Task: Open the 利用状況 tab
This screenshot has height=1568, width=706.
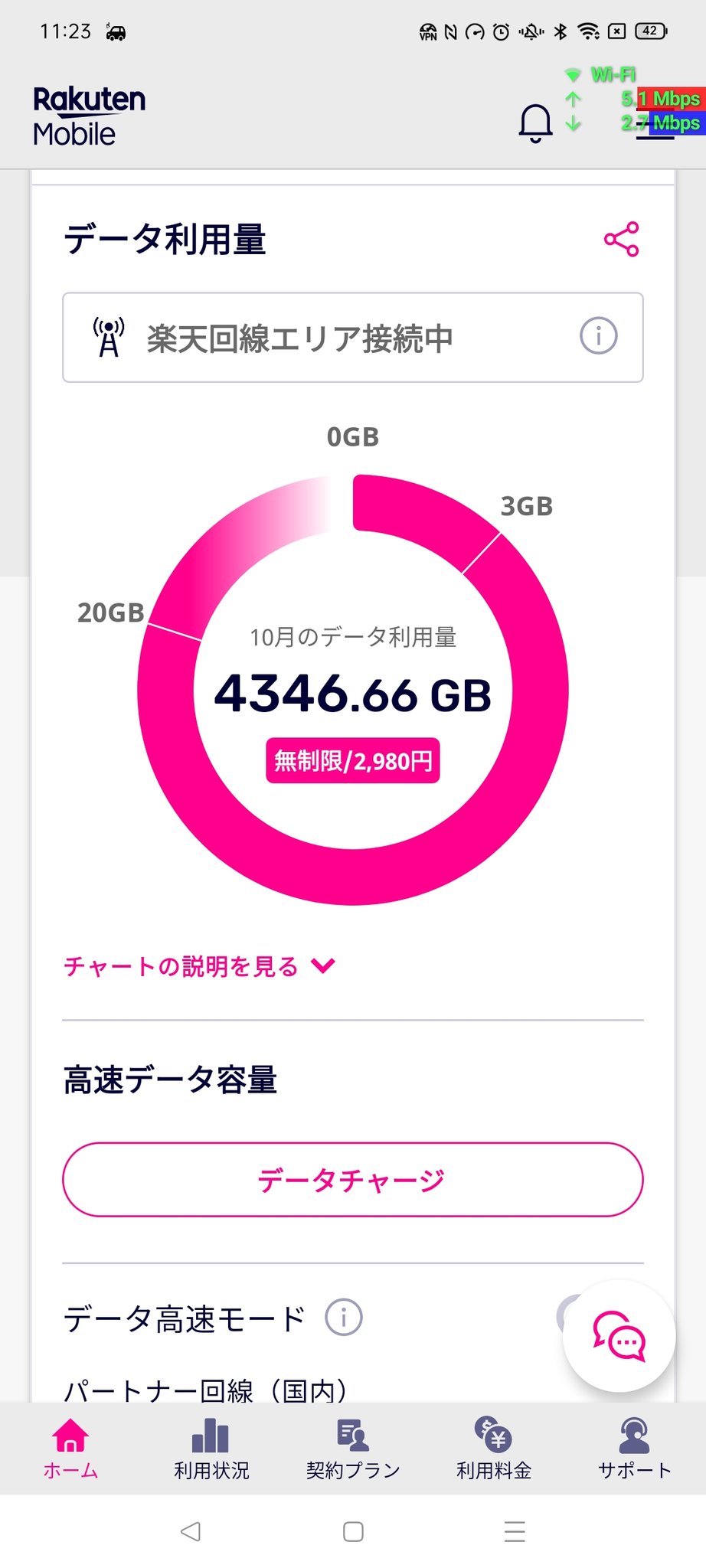Action: pyautogui.click(x=211, y=1449)
